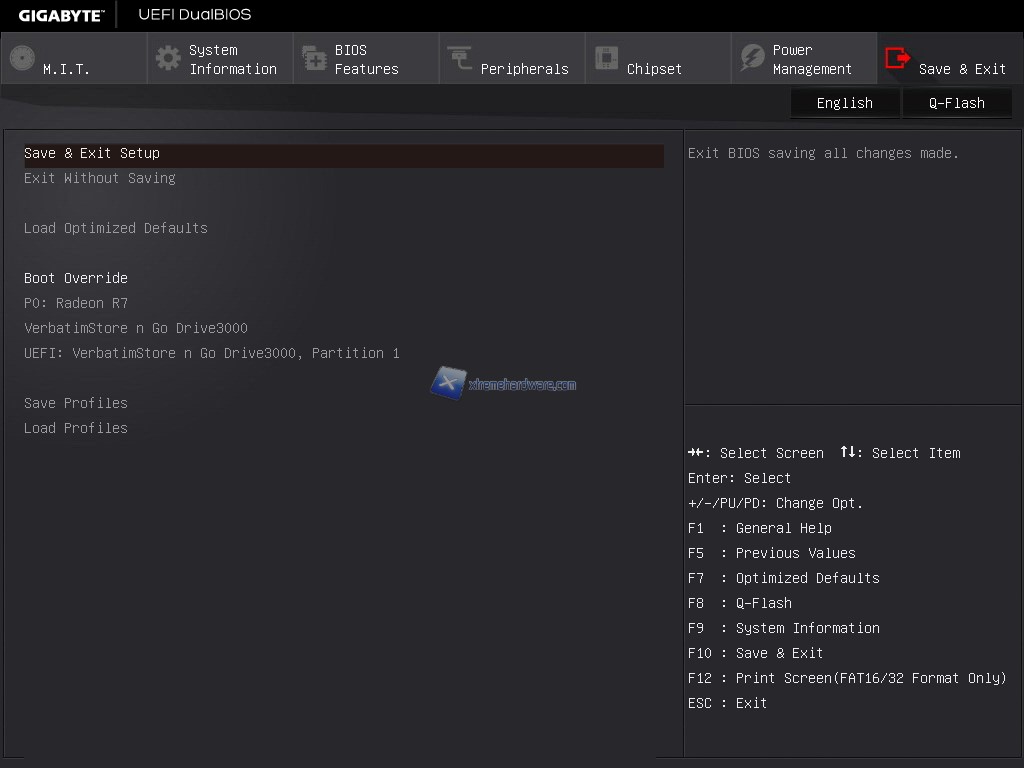Boot from UEFI VerbatimStore Partition 1 entry
The width and height of the screenshot is (1024, 768).
[212, 353]
